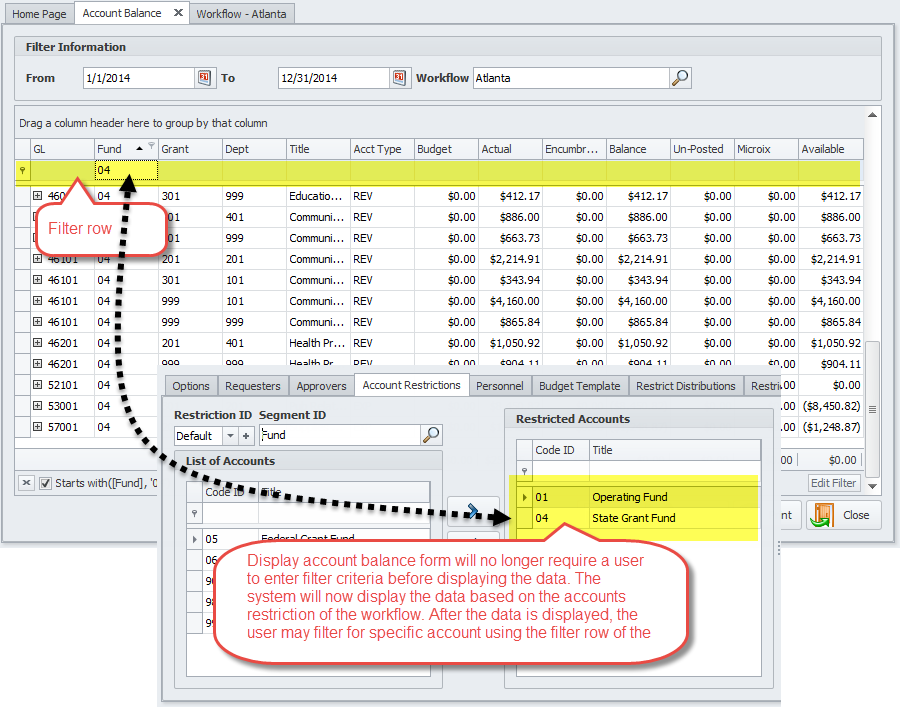The height and width of the screenshot is (717, 900).
Task: Open the From date calendar picker
Action: click(x=204, y=78)
